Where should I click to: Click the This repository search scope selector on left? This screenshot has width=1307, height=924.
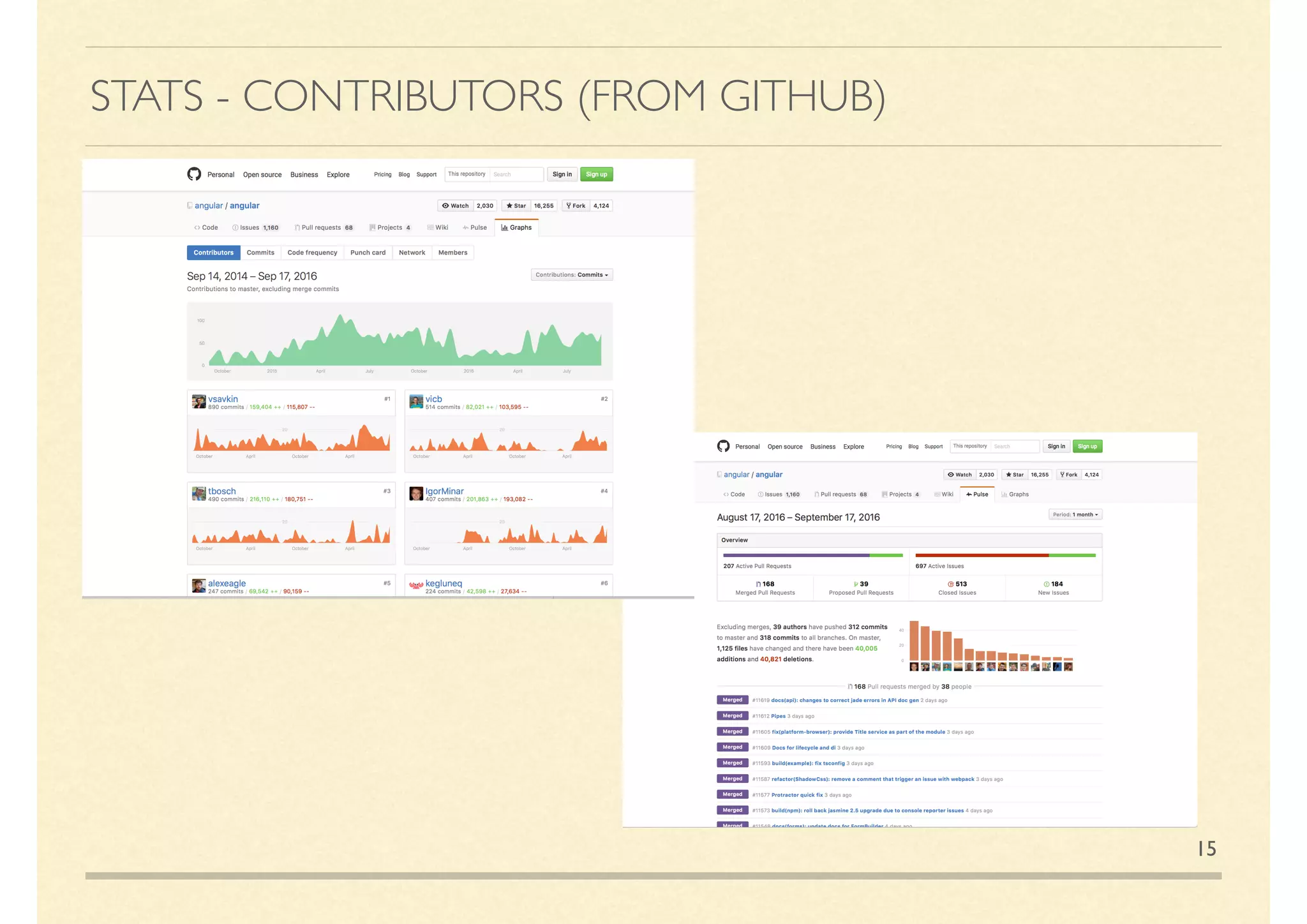[x=467, y=174]
